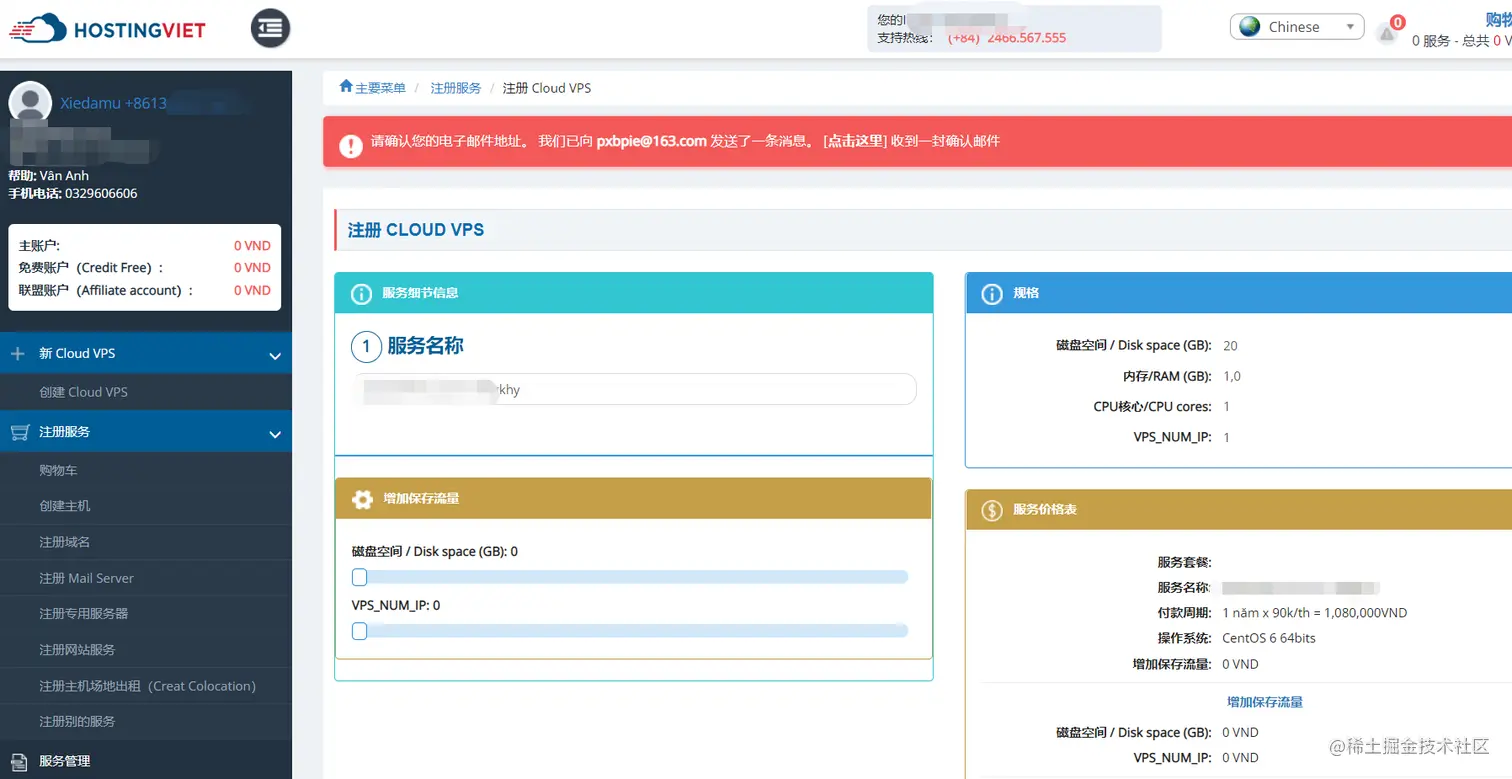Click the VPS_NUM_IP slider handle
This screenshot has width=1512, height=779.
pyautogui.click(x=359, y=631)
